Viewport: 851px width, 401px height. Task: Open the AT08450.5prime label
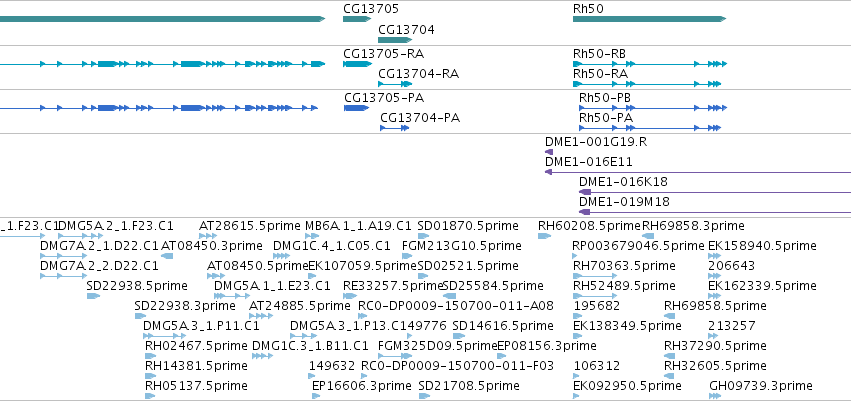coord(258,266)
